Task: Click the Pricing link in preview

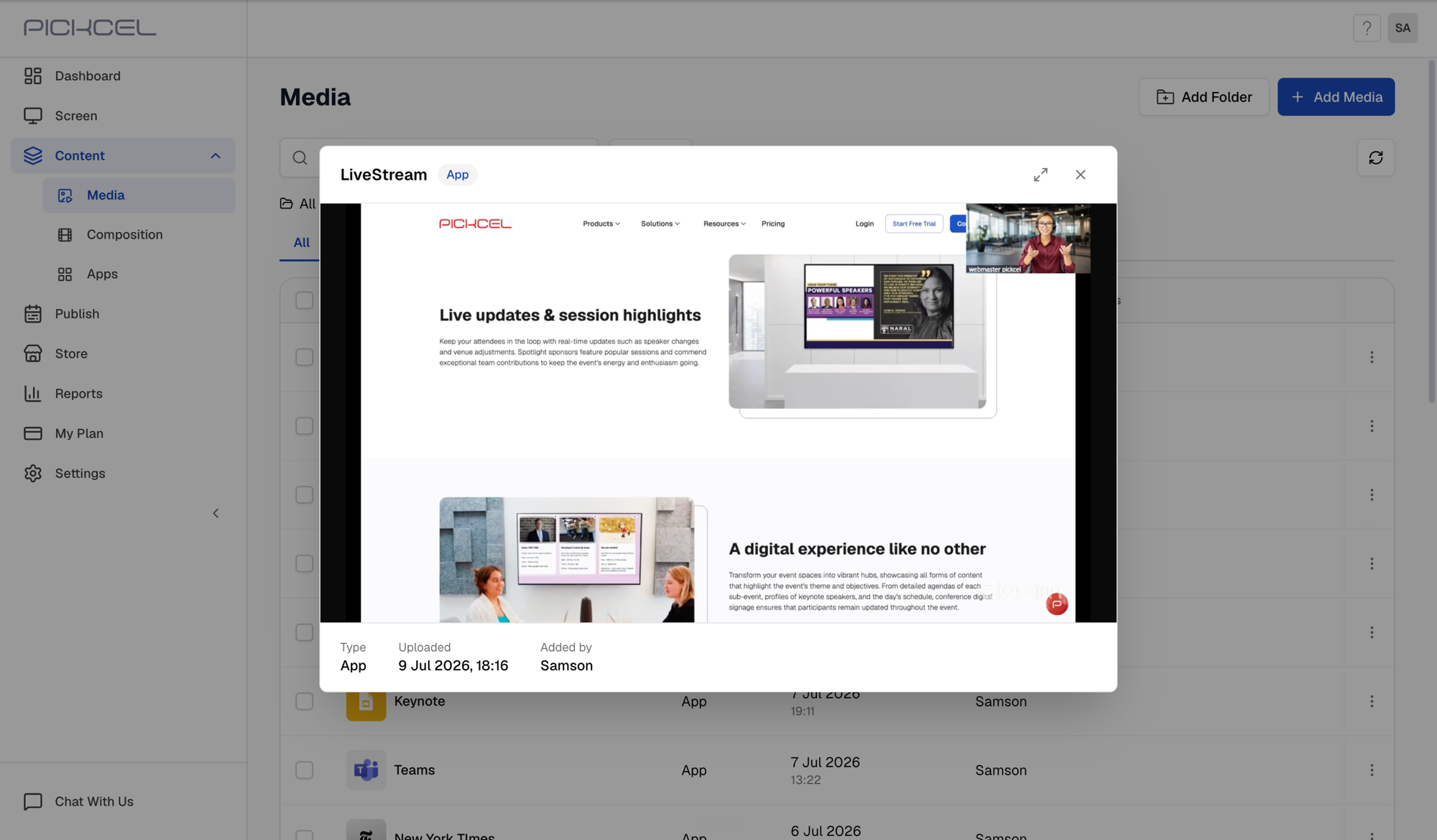Action: pos(773,224)
